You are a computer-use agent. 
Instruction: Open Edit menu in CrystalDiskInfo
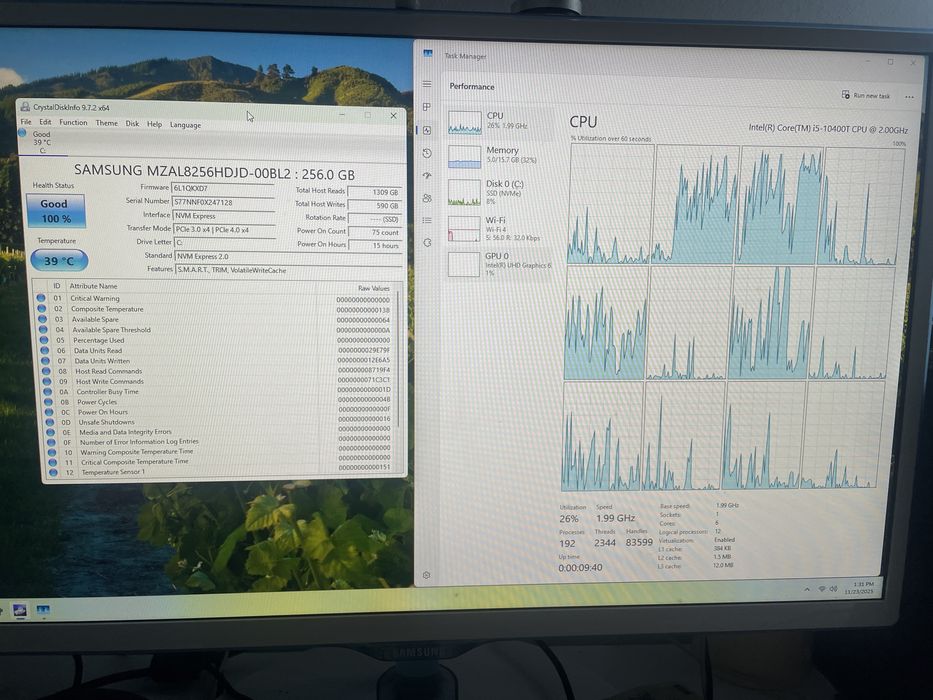pyautogui.click(x=45, y=121)
